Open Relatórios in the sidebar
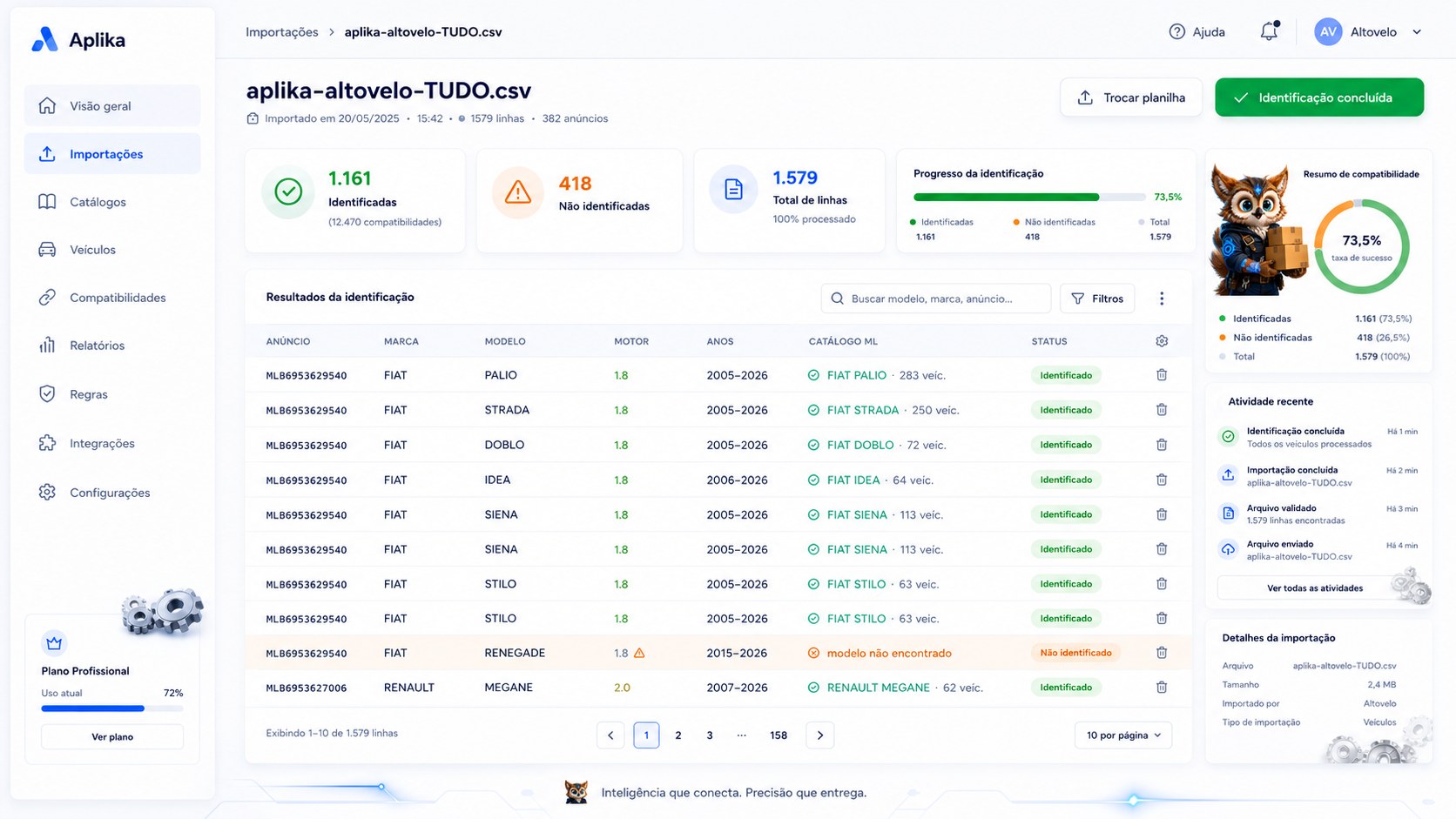 (x=112, y=346)
